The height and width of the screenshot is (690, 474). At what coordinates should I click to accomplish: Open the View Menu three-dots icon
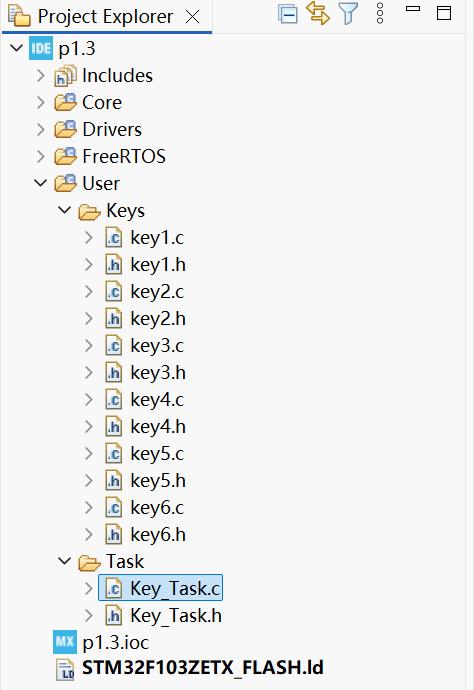[380, 13]
